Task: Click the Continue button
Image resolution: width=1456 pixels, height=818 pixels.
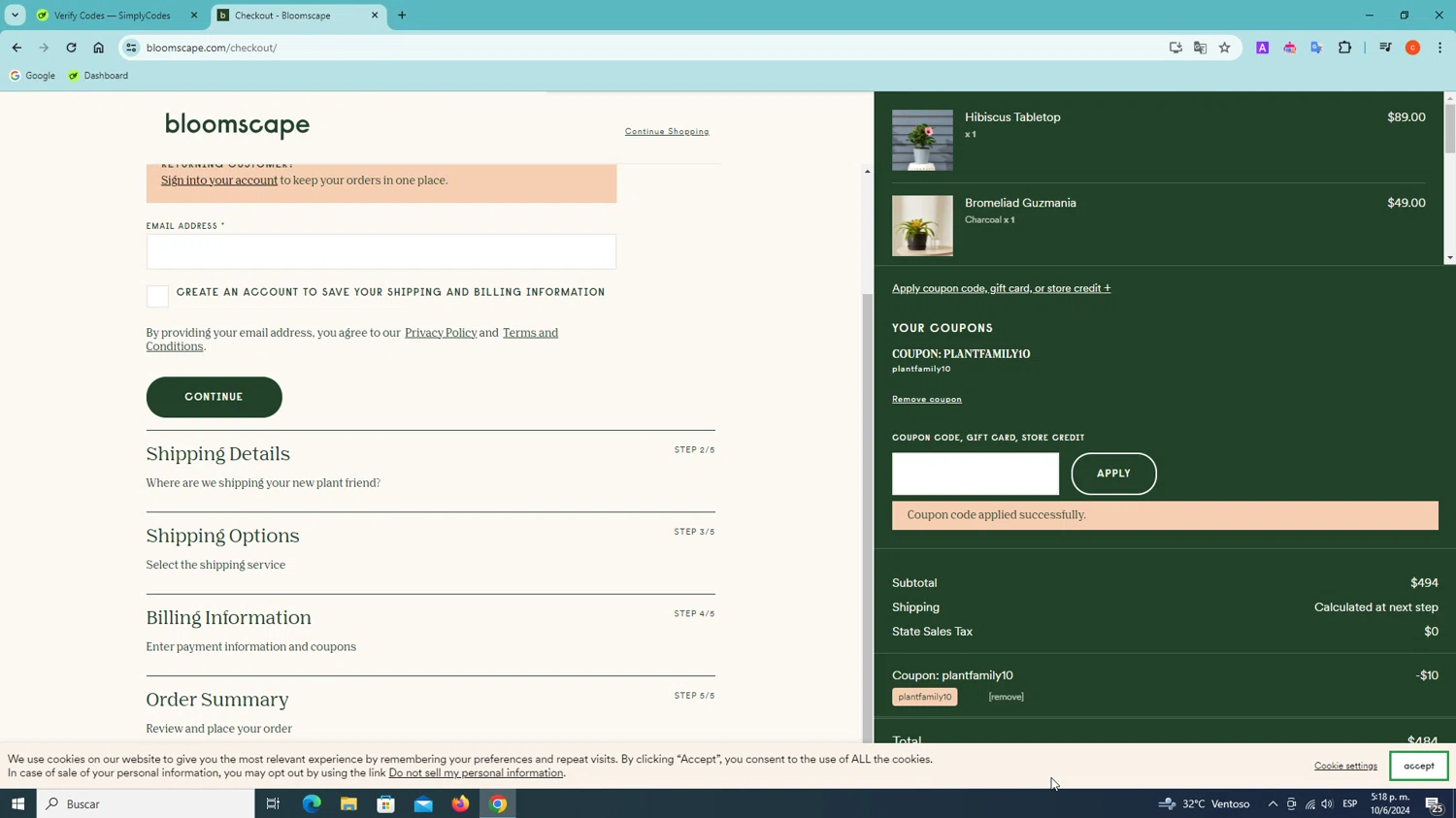Action: click(x=214, y=397)
